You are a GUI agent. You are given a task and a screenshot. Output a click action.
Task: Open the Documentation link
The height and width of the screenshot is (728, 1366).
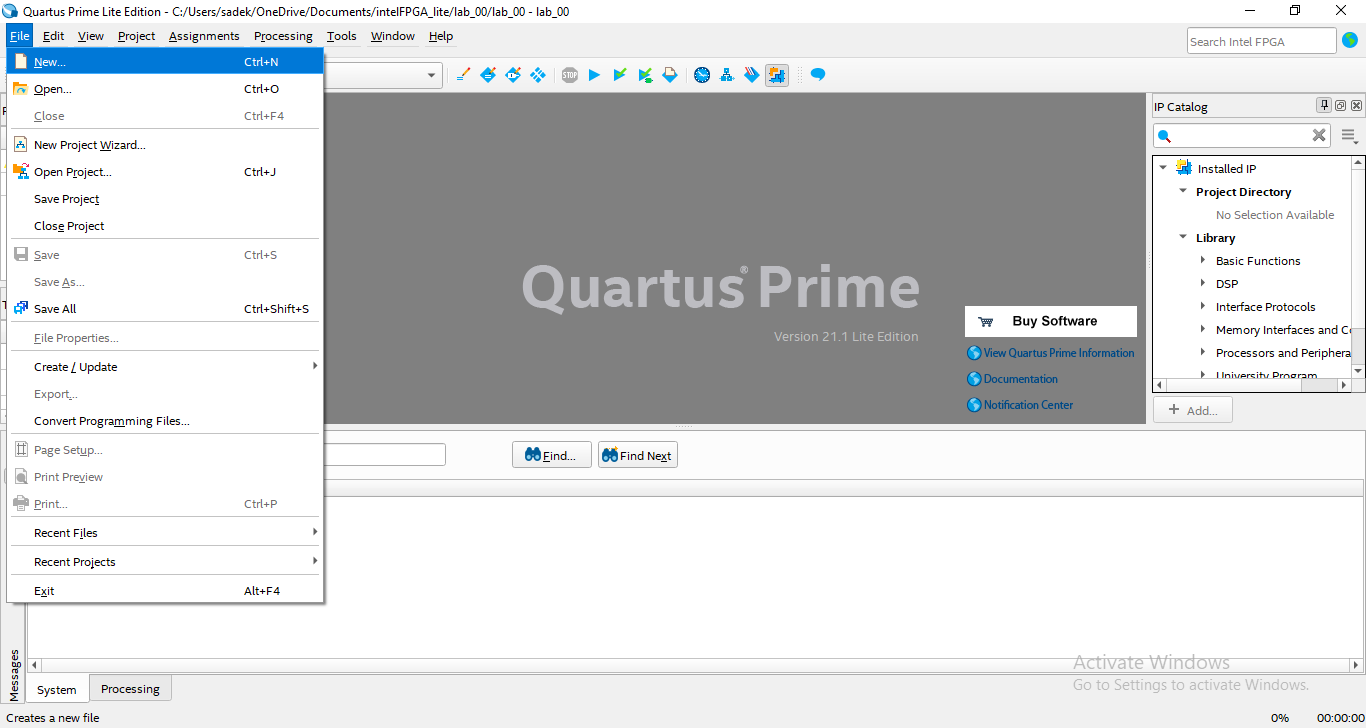1020,379
